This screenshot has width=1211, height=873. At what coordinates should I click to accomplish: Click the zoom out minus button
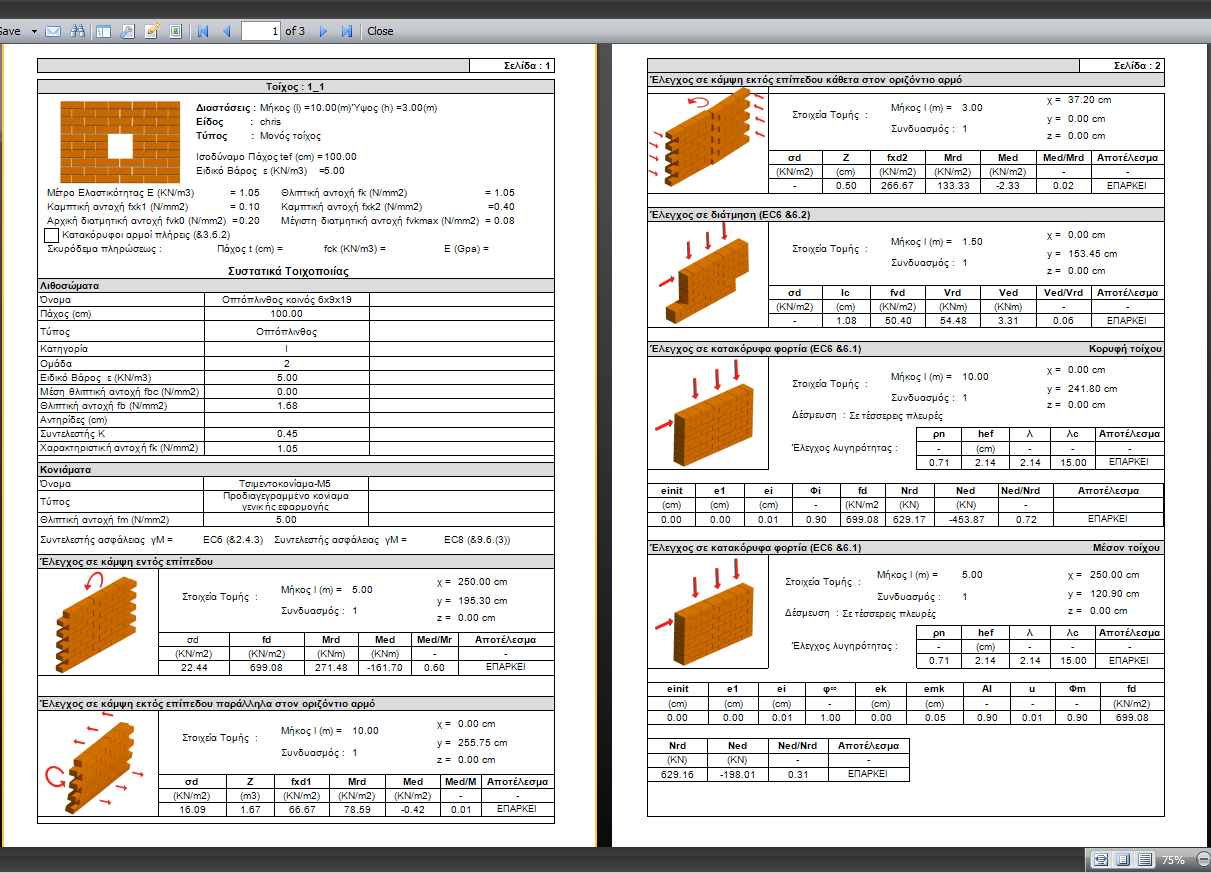point(1203,860)
